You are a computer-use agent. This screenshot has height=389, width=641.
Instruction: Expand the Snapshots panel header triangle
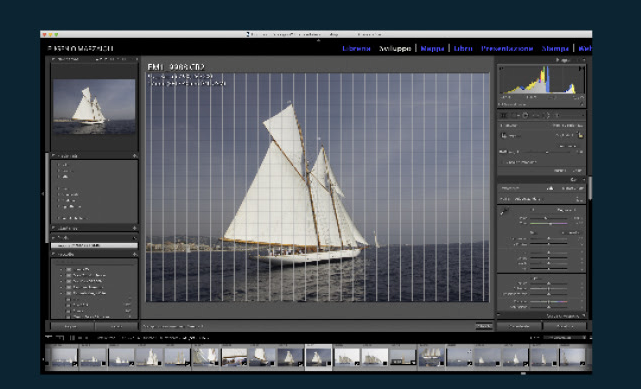pyautogui.click(x=54, y=228)
